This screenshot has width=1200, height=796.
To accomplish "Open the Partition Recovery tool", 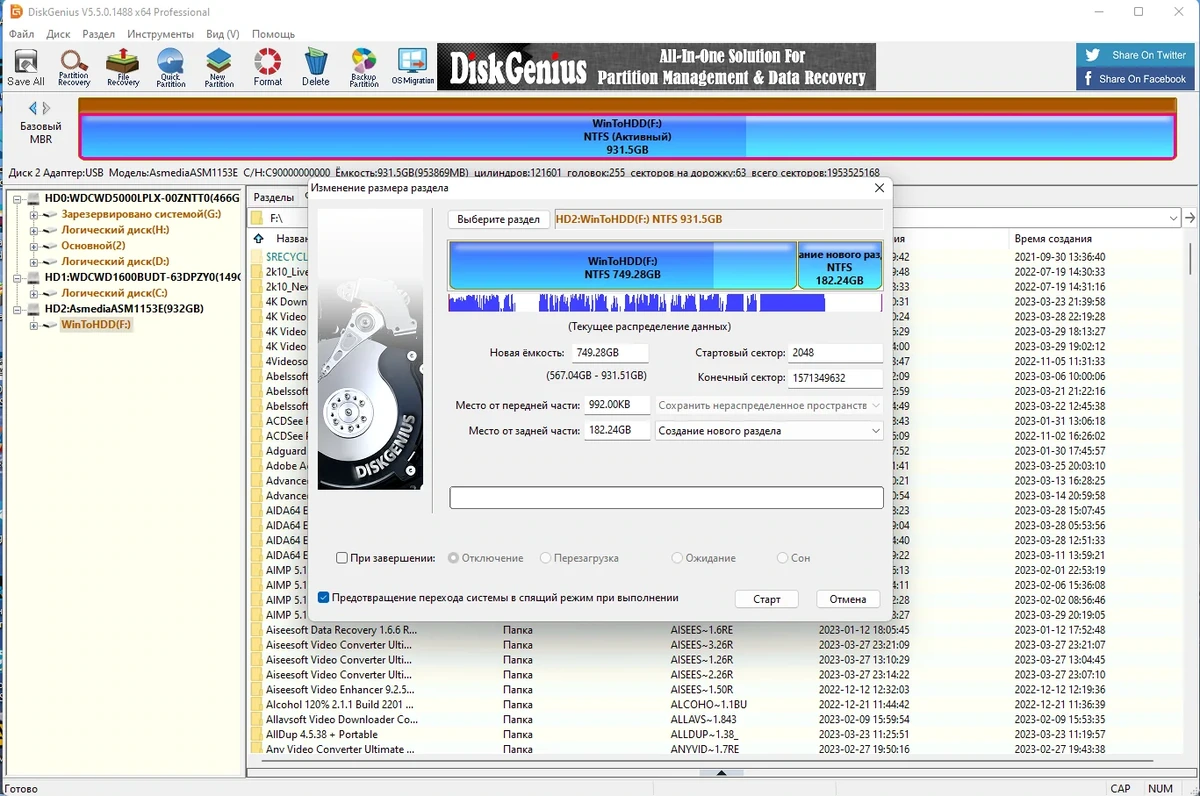I will pos(74,67).
